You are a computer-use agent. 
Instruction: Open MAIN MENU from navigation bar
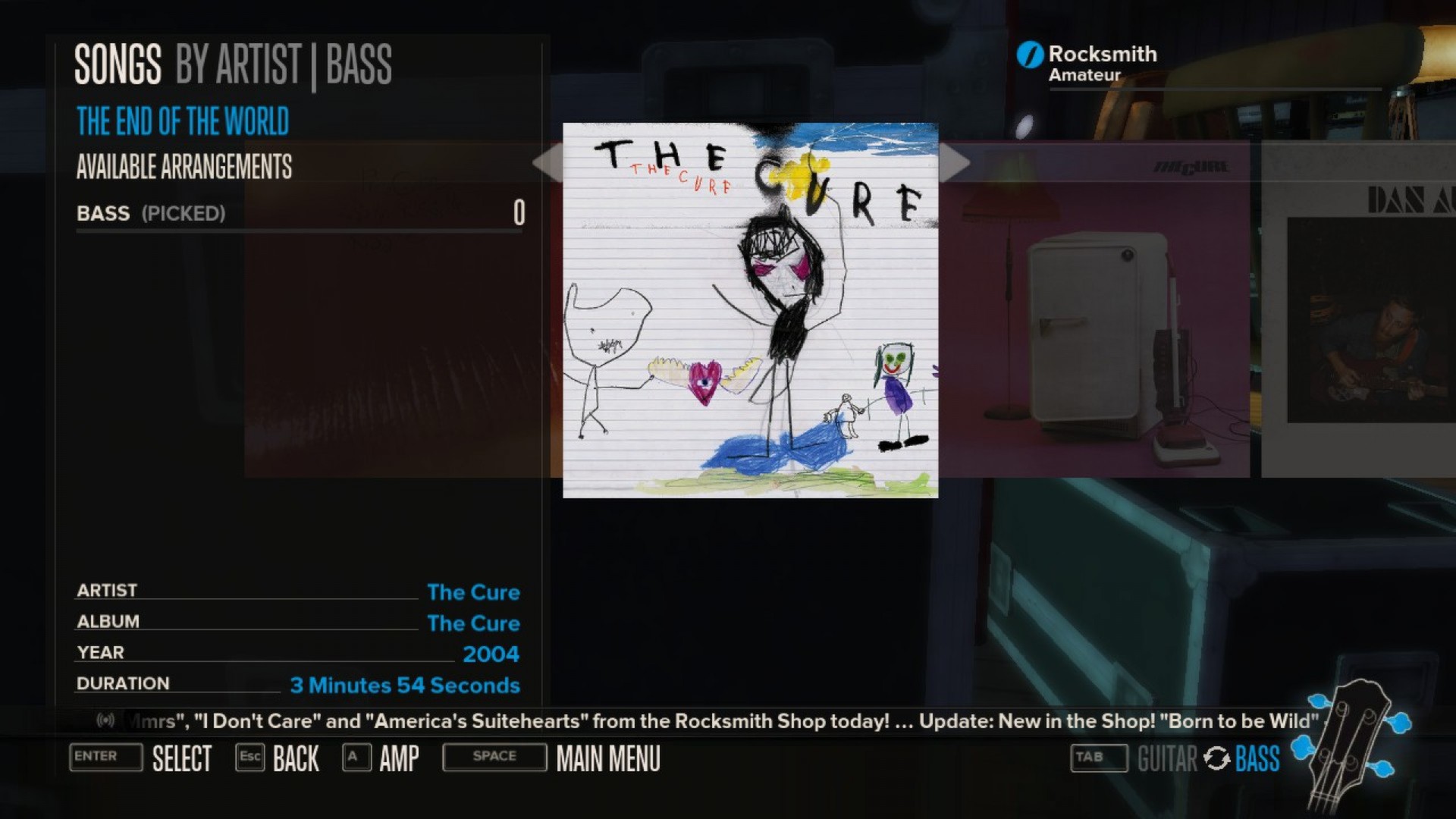608,757
